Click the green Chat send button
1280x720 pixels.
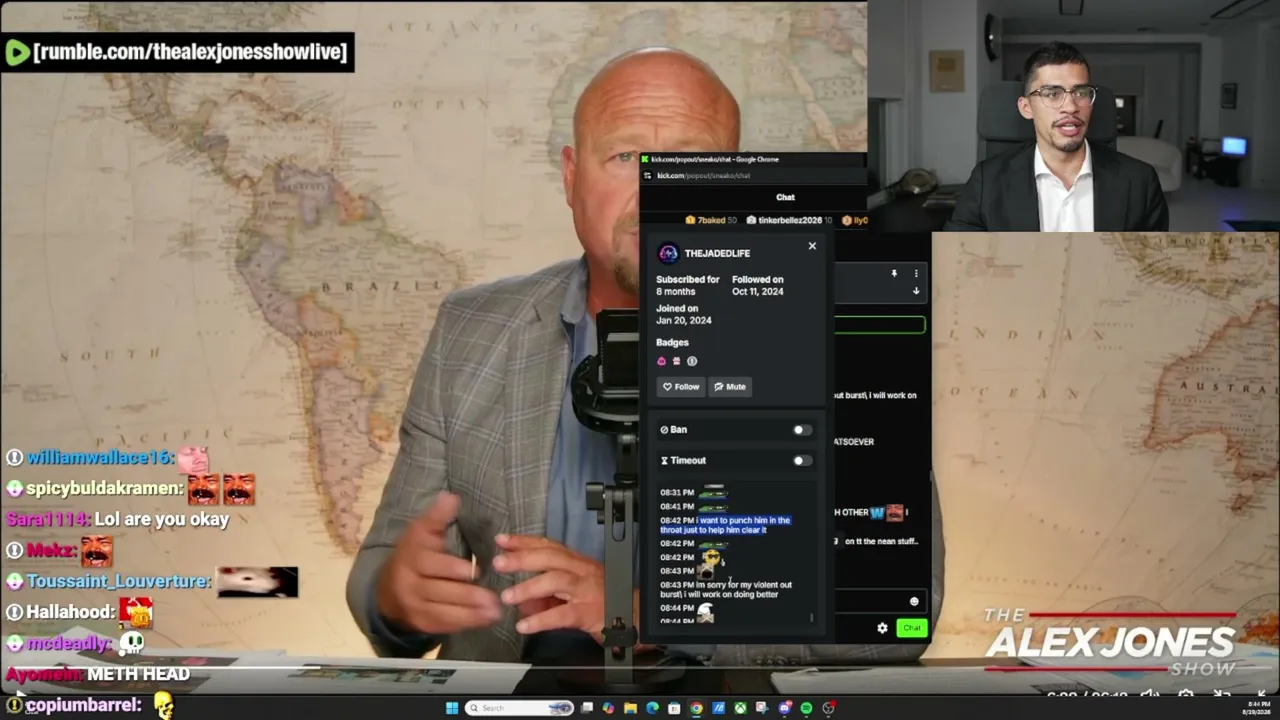(911, 628)
